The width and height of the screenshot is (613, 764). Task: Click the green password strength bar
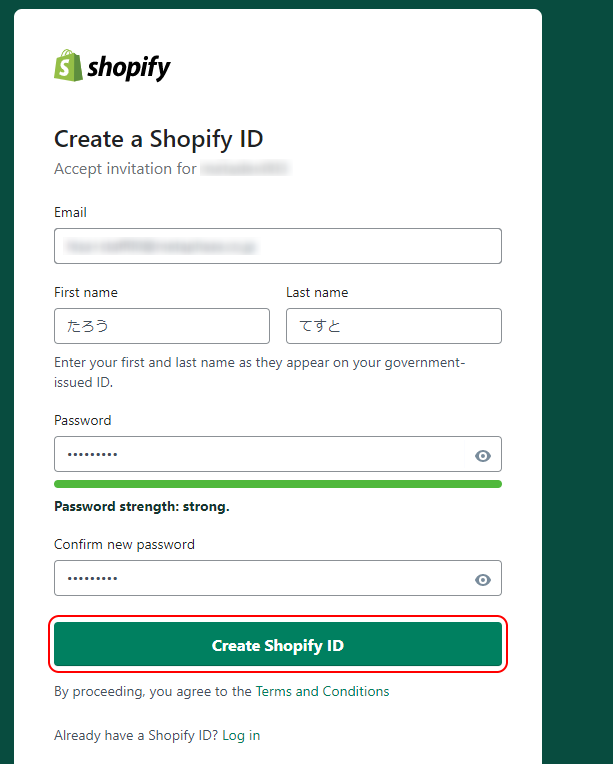[x=278, y=484]
